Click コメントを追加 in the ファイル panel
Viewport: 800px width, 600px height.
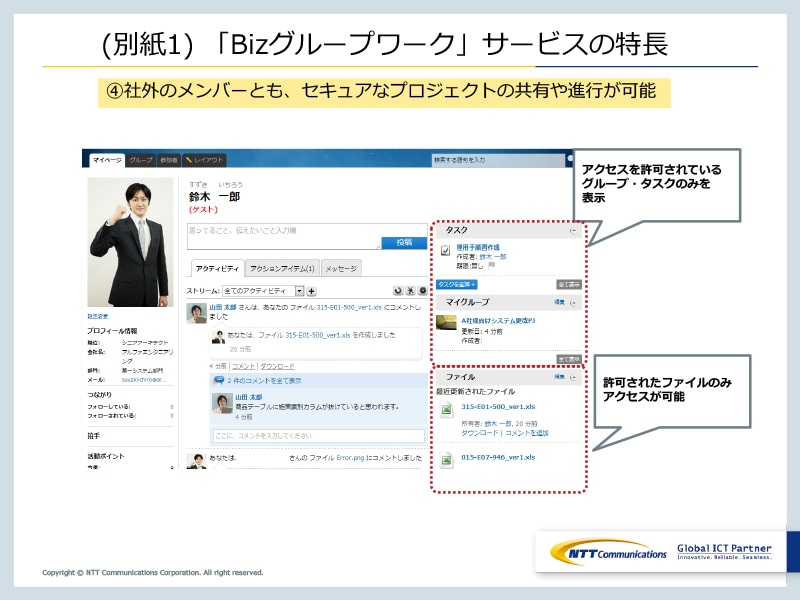pyautogui.click(x=527, y=433)
